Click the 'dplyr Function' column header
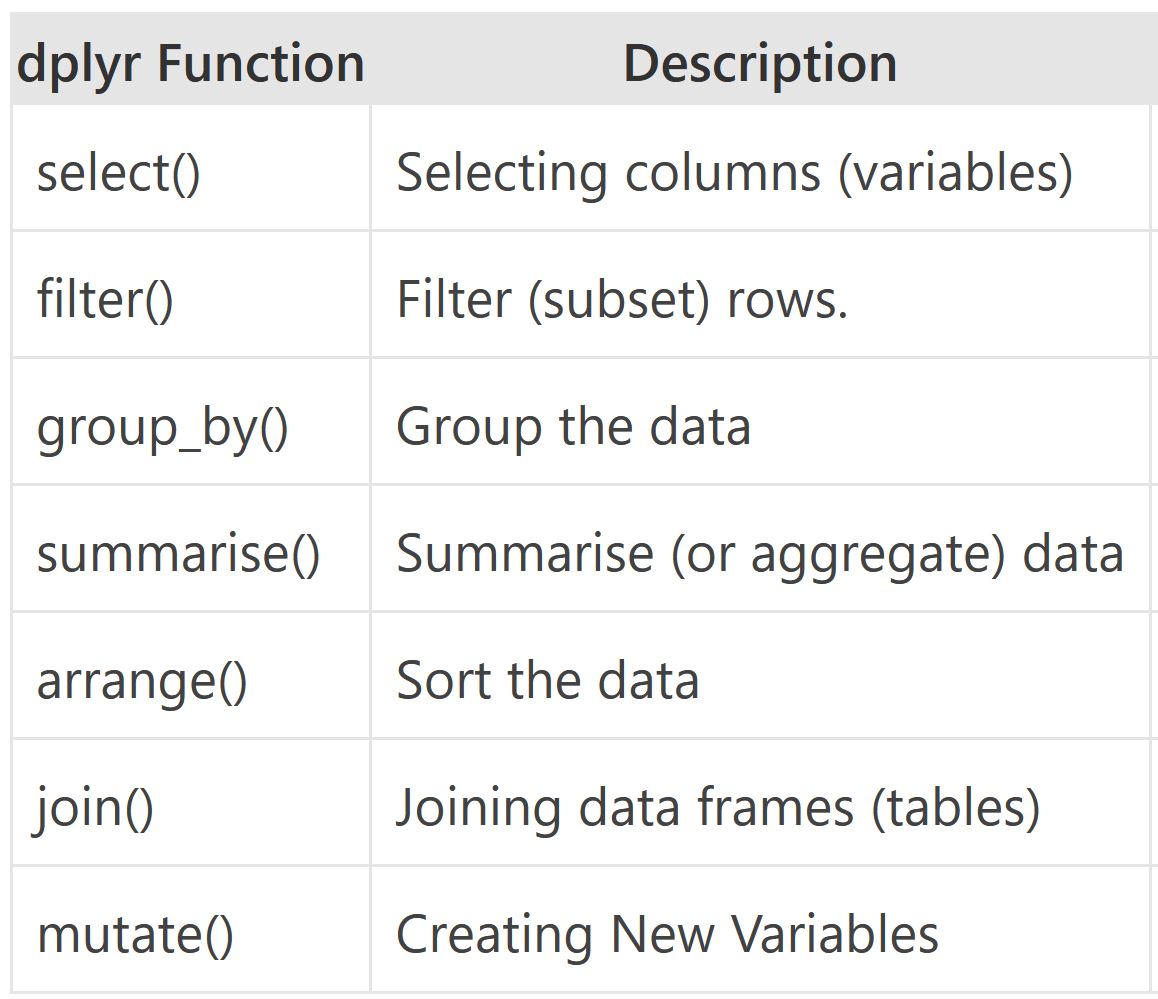 (190, 64)
